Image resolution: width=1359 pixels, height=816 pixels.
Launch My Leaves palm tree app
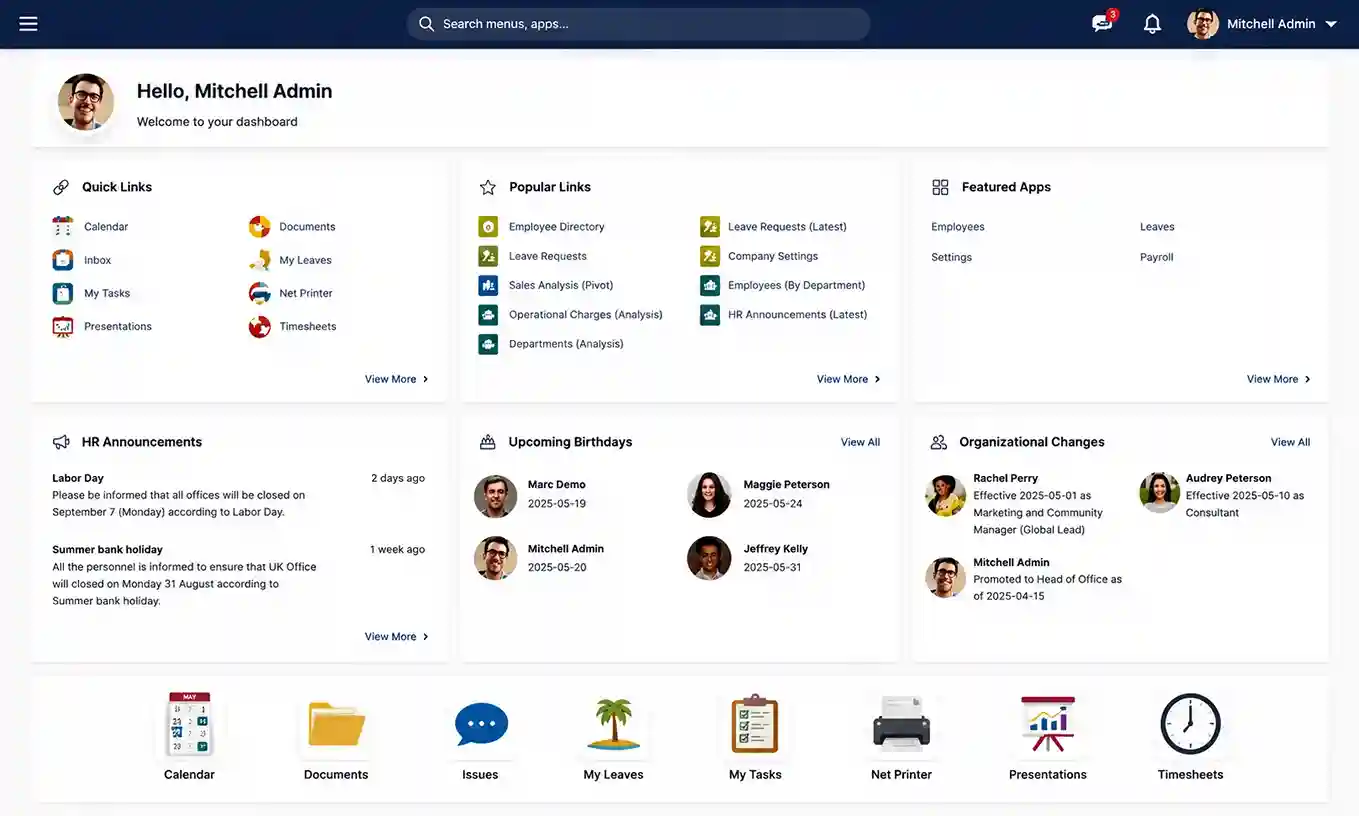coord(613,737)
